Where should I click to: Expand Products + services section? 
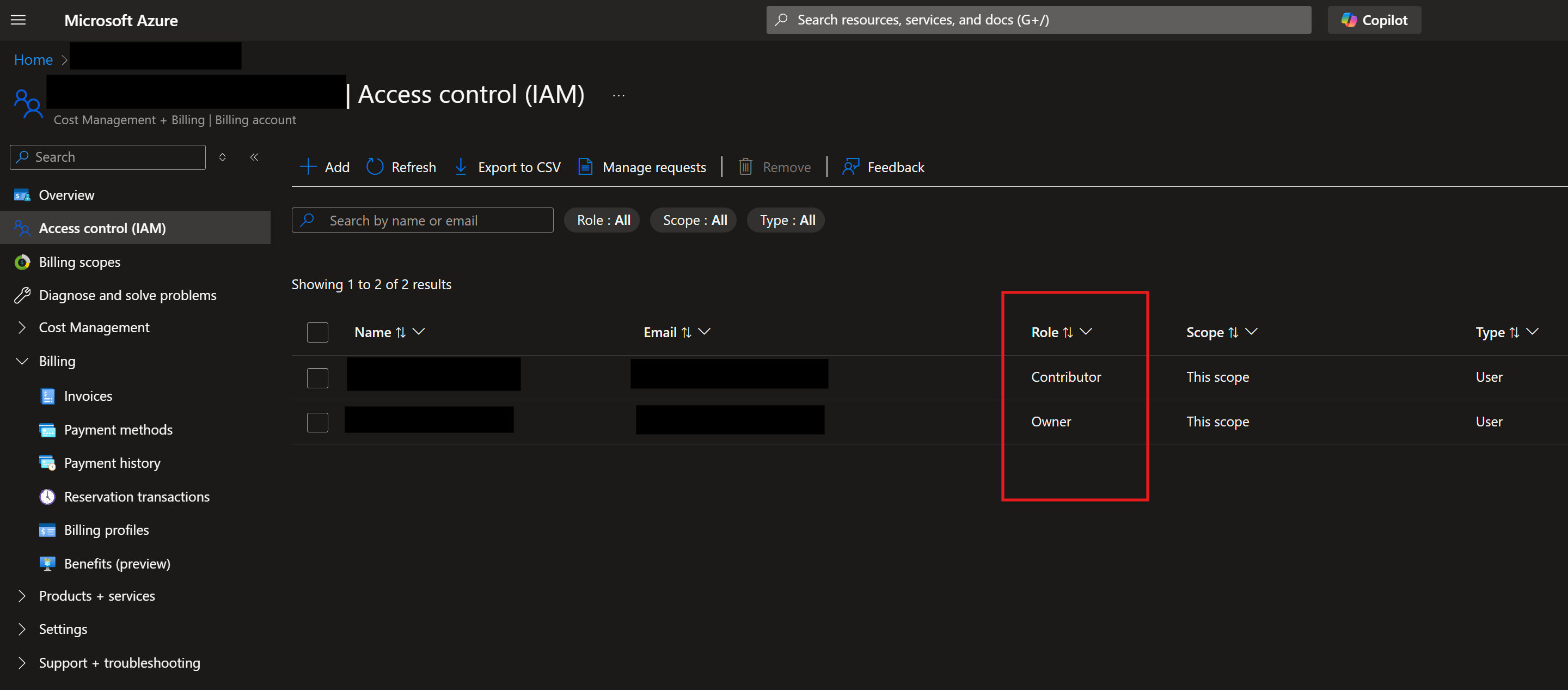coord(22,596)
